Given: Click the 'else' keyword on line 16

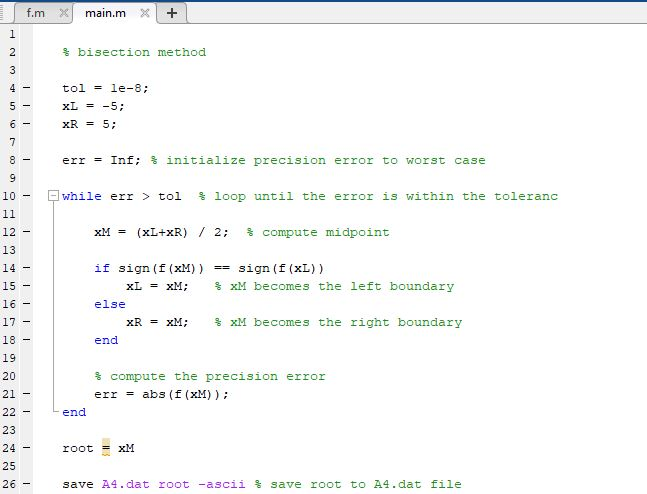Looking at the screenshot, I should [110, 304].
